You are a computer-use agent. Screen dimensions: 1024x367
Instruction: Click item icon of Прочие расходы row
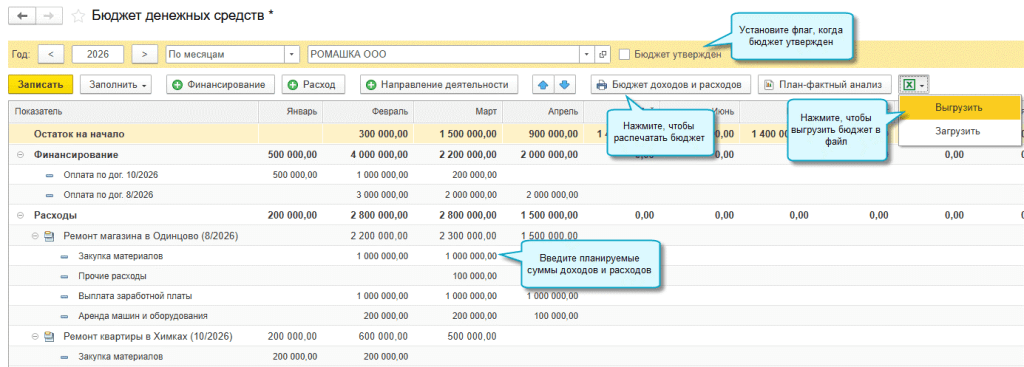(65, 277)
